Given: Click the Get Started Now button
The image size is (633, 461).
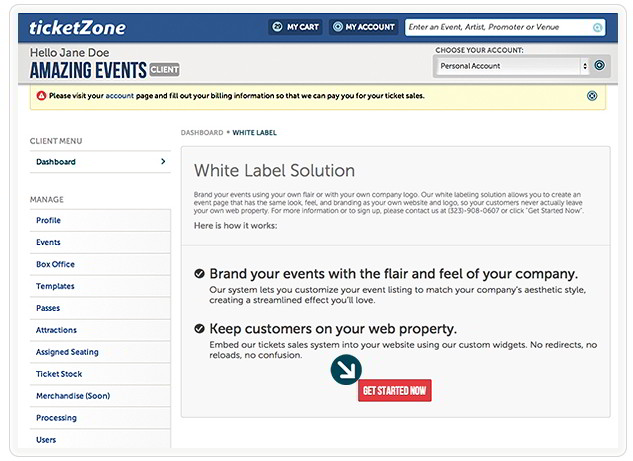Looking at the screenshot, I should pos(394,390).
